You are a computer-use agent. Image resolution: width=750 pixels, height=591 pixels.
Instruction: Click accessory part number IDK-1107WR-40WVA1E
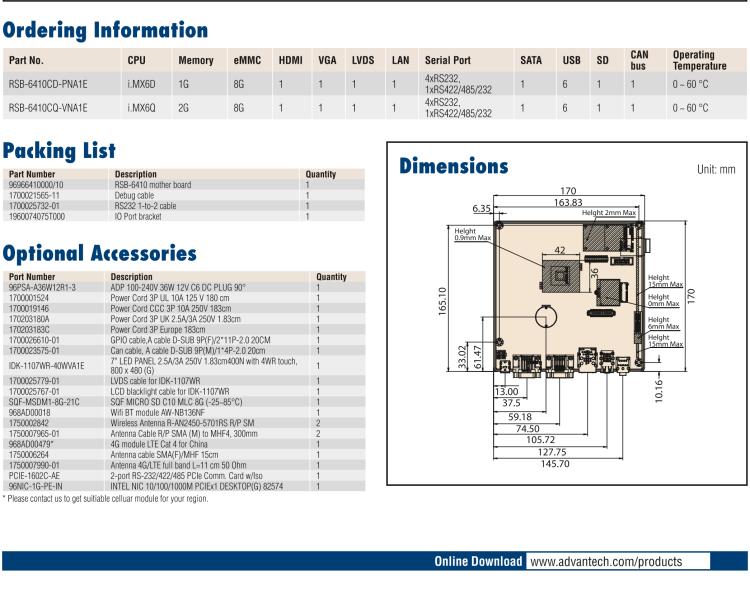coord(46,366)
